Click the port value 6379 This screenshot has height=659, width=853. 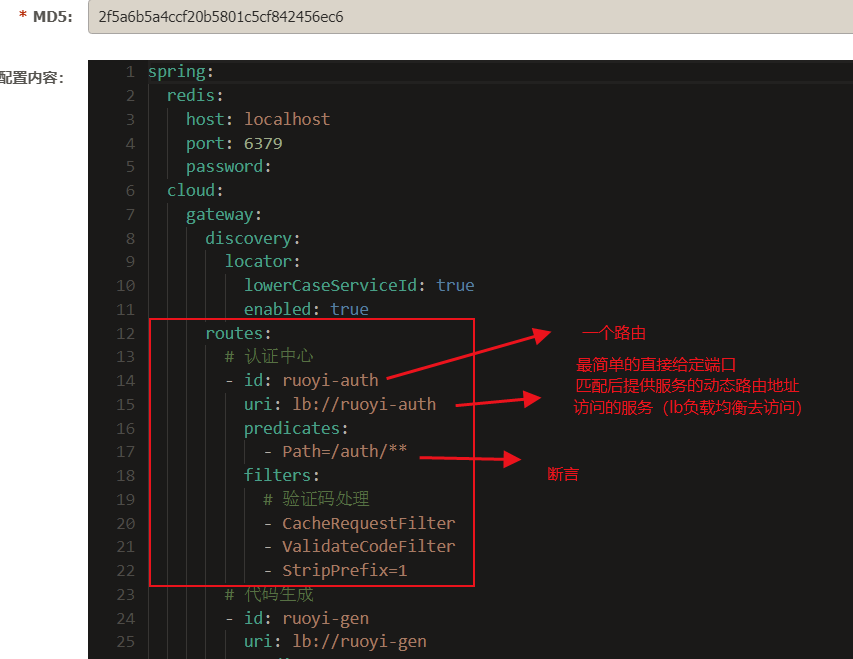(263, 144)
